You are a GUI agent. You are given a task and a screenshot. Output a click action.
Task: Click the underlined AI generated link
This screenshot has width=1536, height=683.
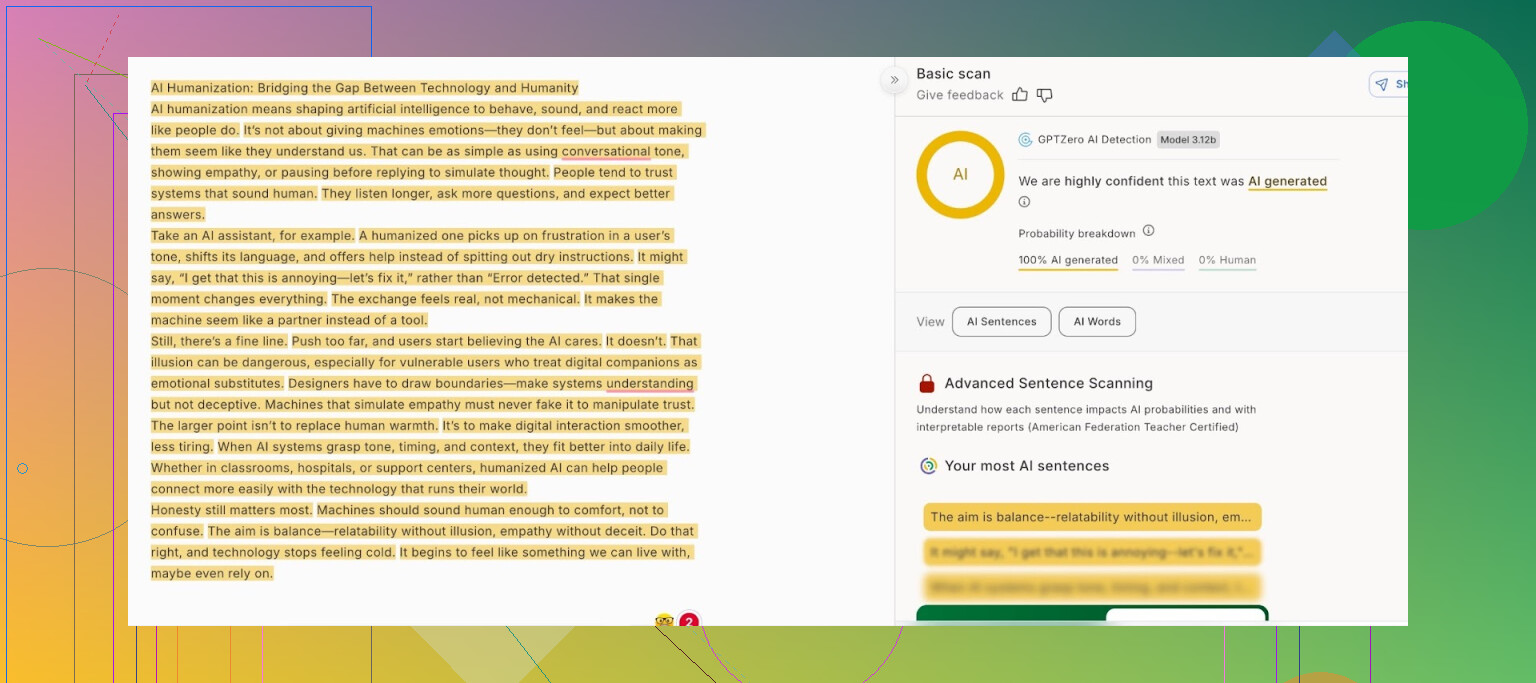[1287, 182]
